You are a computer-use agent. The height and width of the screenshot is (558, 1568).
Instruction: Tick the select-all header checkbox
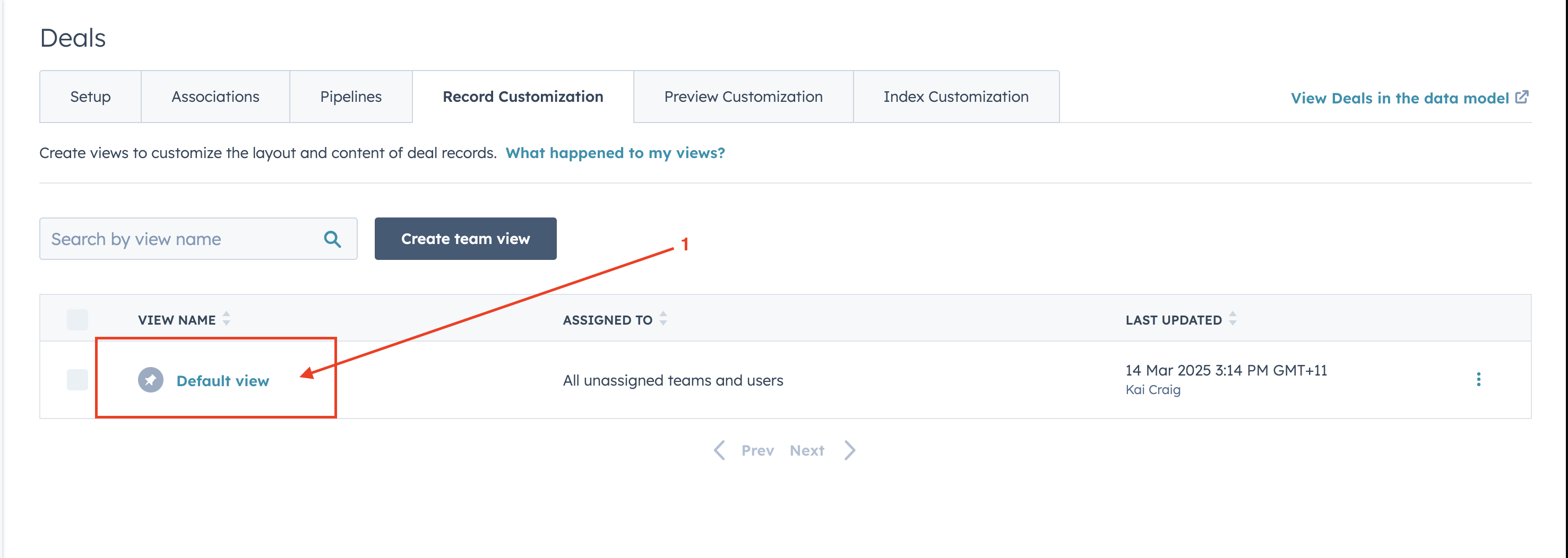pos(77,319)
